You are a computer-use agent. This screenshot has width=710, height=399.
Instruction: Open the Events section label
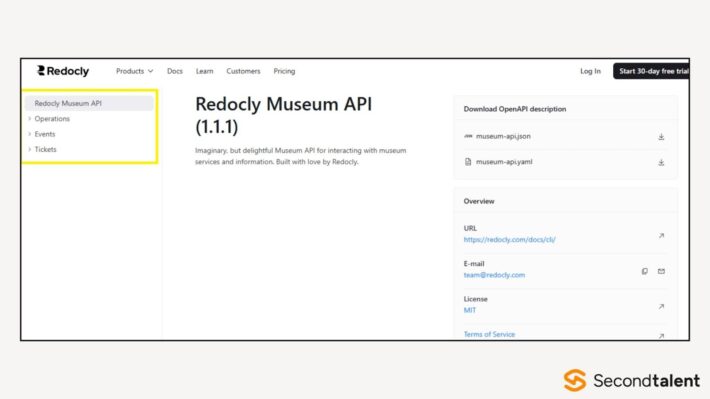(x=45, y=134)
